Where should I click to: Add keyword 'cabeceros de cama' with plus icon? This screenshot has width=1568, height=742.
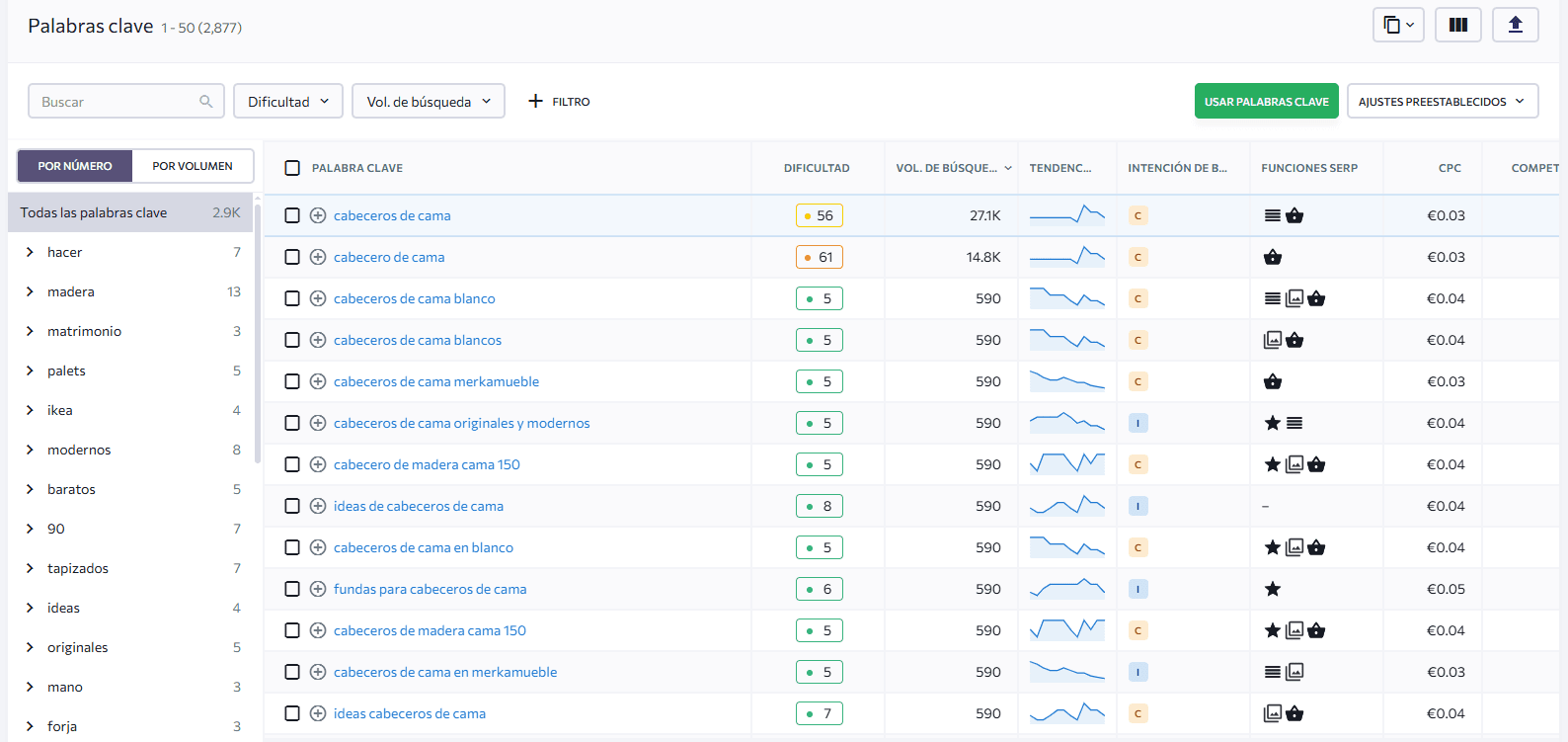tap(318, 215)
